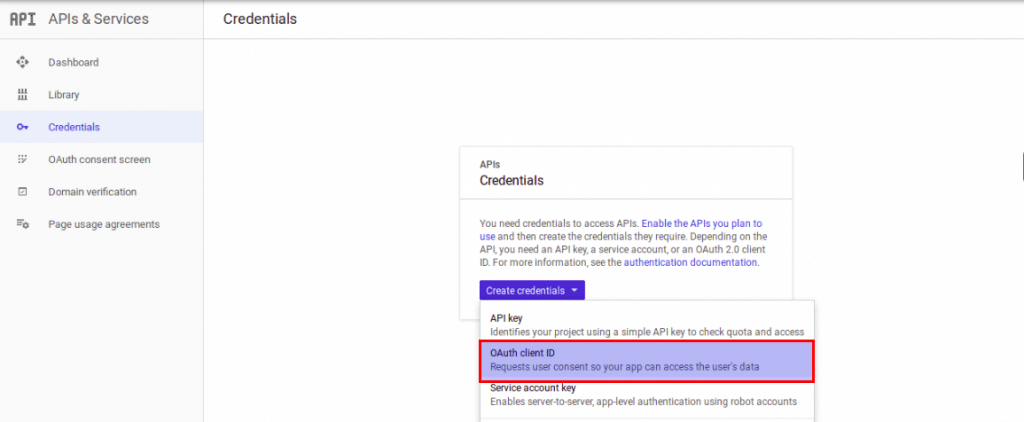Go to OAuth consent screen
Screen dimensions: 1024x422
(x=101, y=159)
